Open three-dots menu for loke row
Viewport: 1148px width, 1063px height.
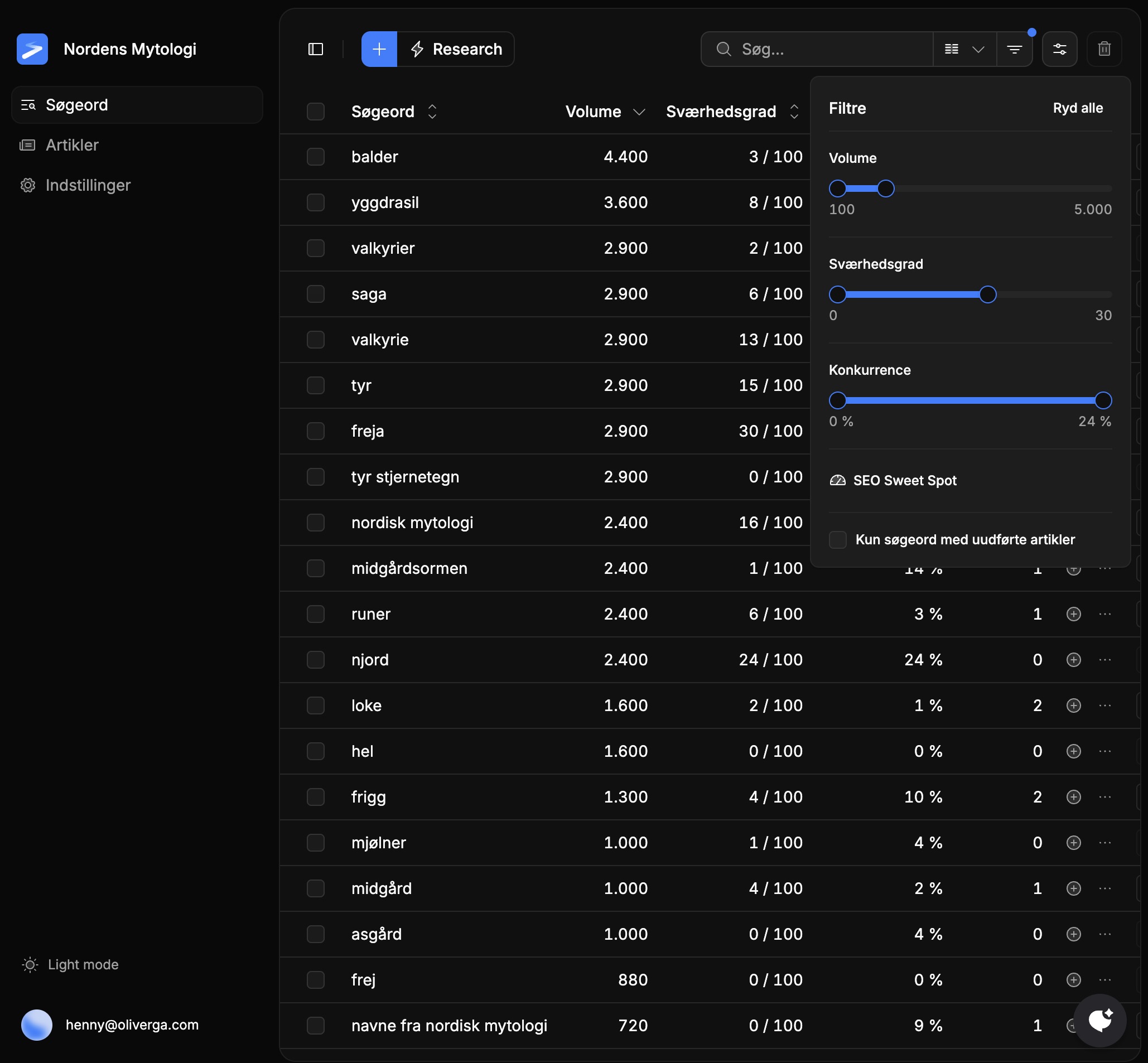coord(1104,705)
